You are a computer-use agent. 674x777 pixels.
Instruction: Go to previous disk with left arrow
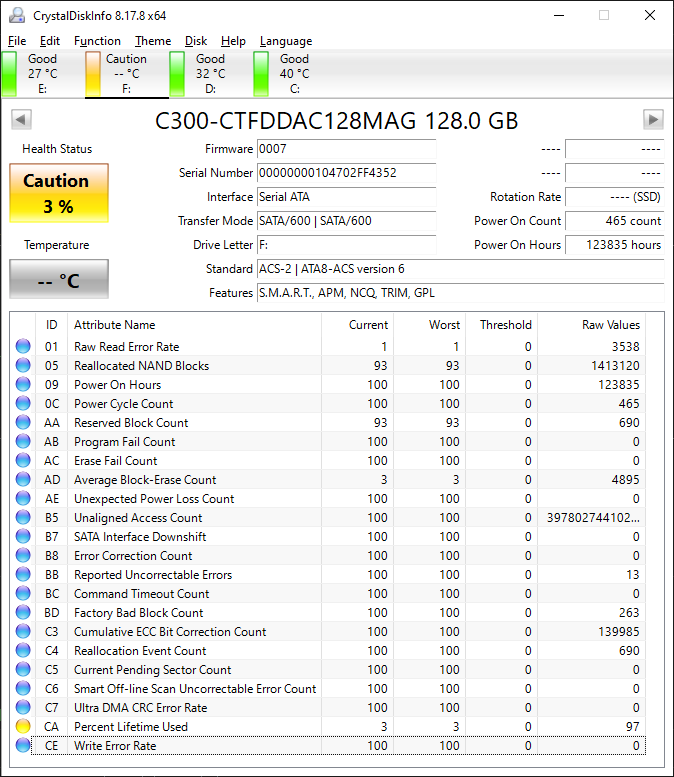tap(21, 119)
